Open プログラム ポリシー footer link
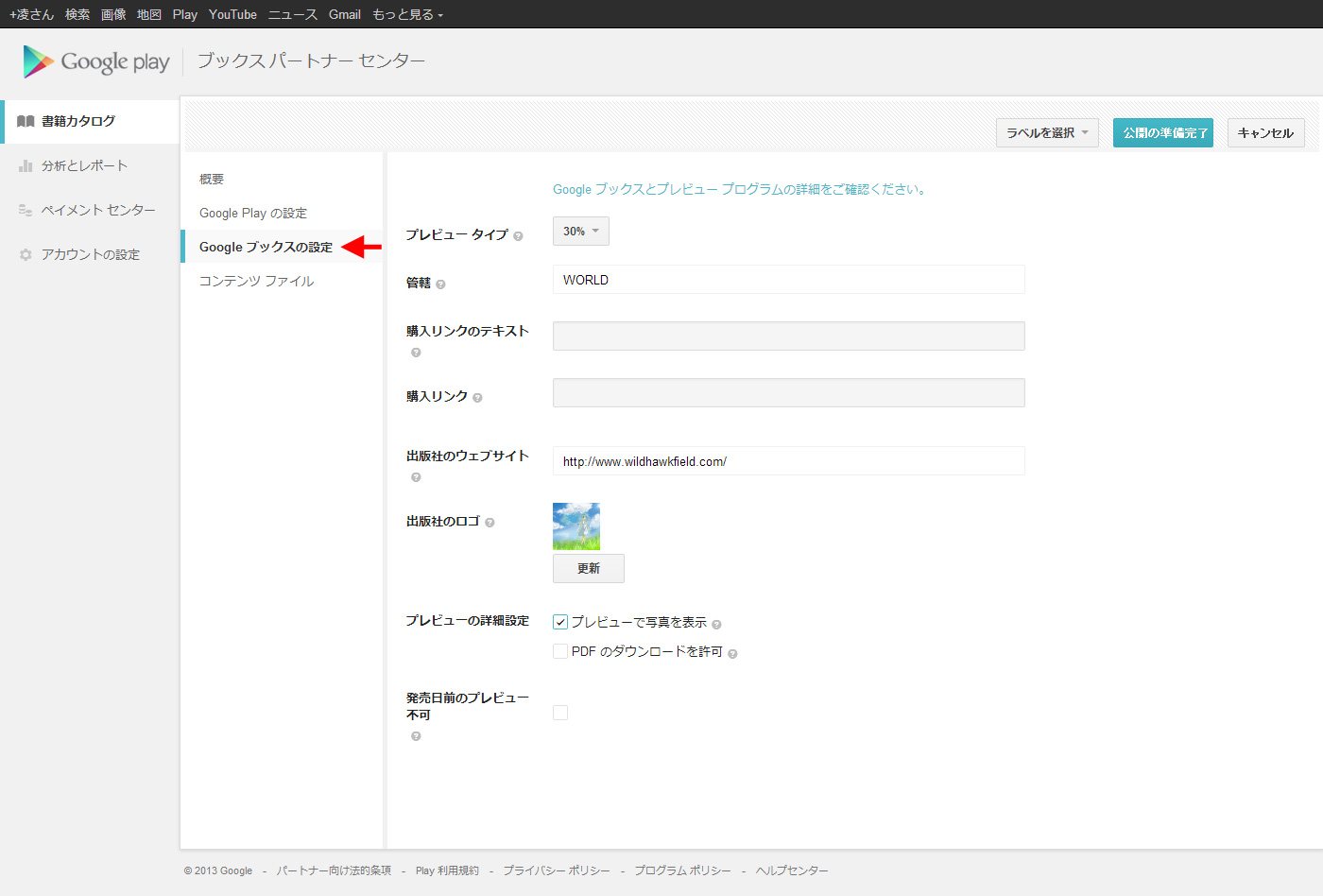The image size is (1323, 896). tap(682, 870)
